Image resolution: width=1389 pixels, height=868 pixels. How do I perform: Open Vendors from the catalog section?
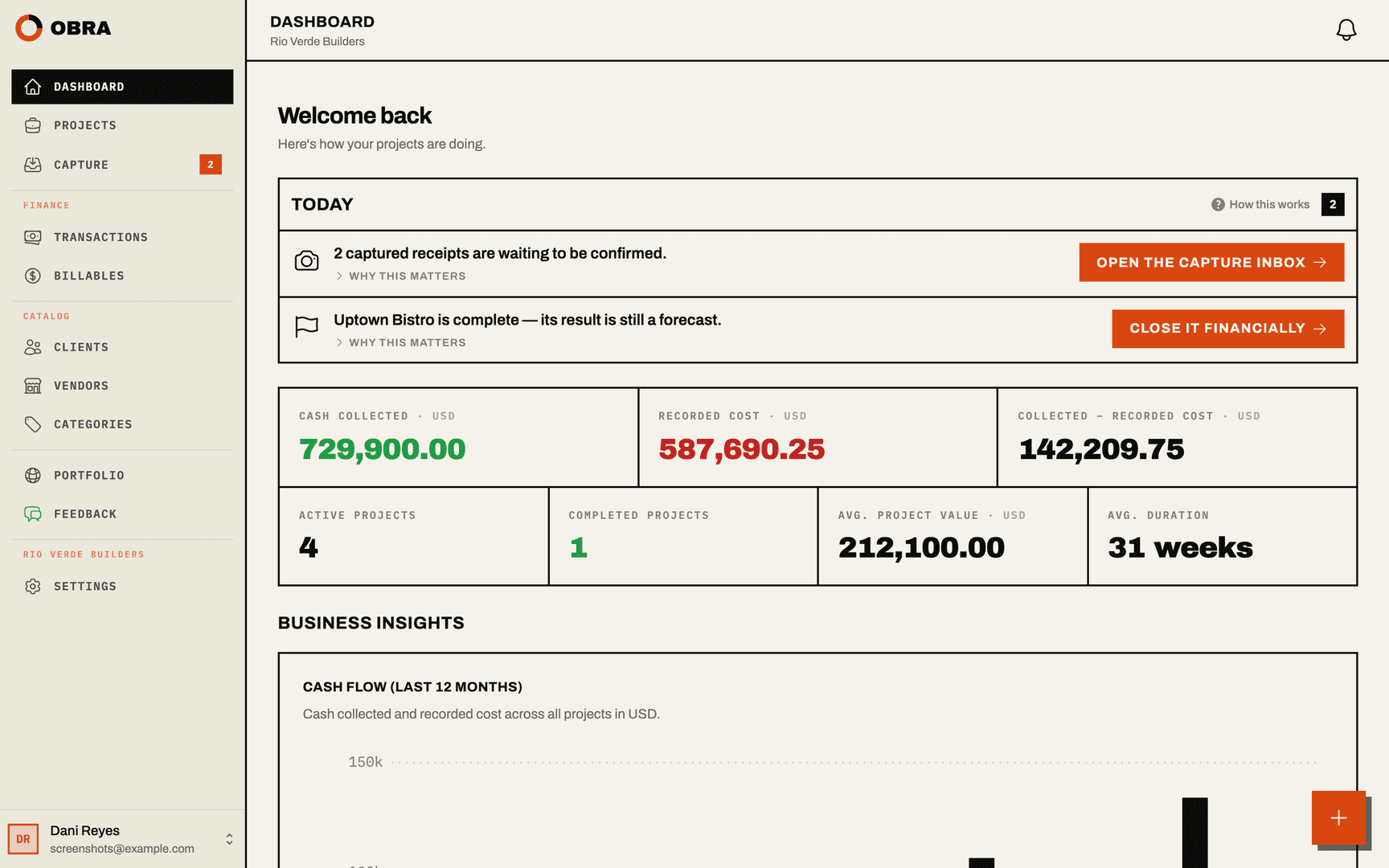pyautogui.click(x=122, y=386)
